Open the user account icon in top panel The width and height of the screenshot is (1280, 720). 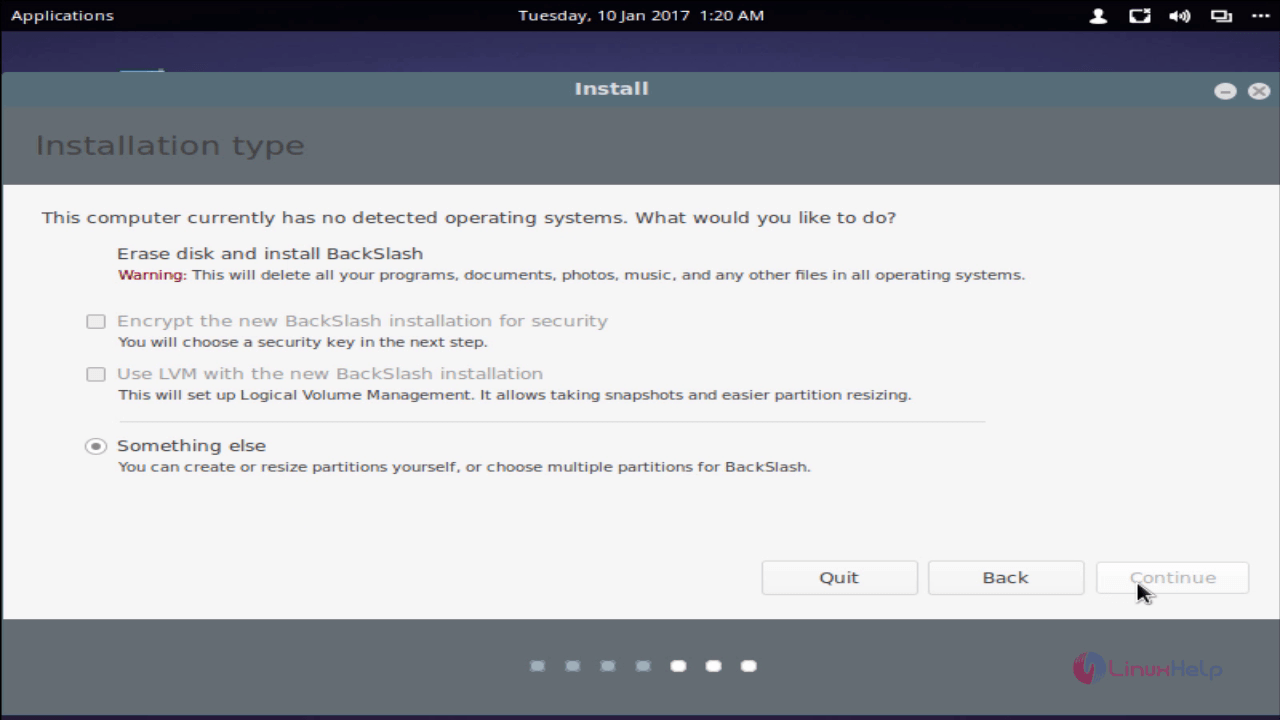coord(1098,16)
